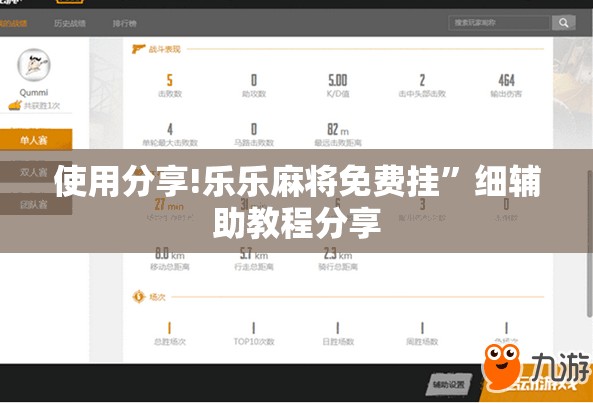Select the 单人赛 mode tab
This screenshot has height=403, width=593.
tap(36, 140)
